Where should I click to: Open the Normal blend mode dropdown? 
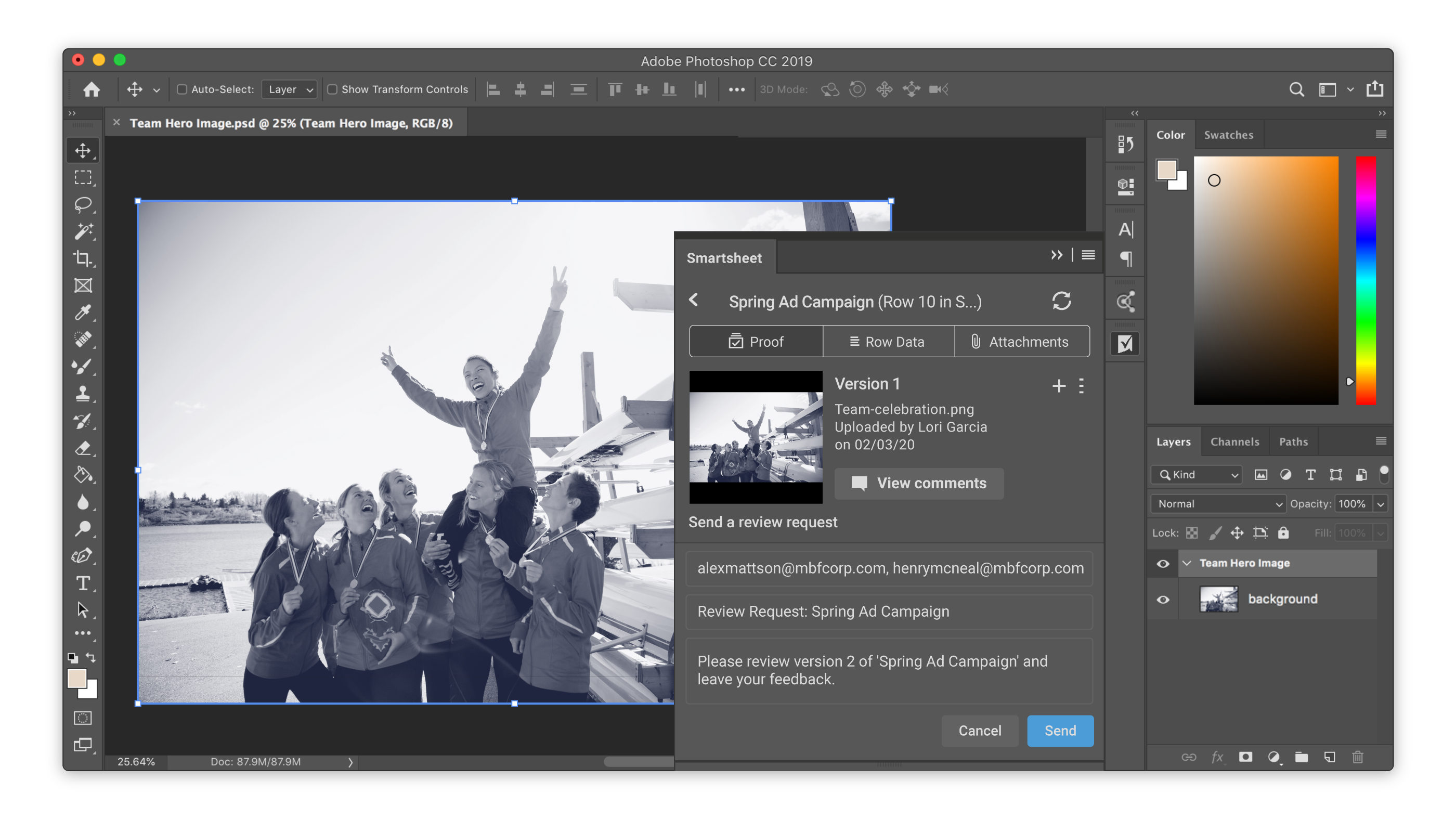pyautogui.click(x=1218, y=503)
